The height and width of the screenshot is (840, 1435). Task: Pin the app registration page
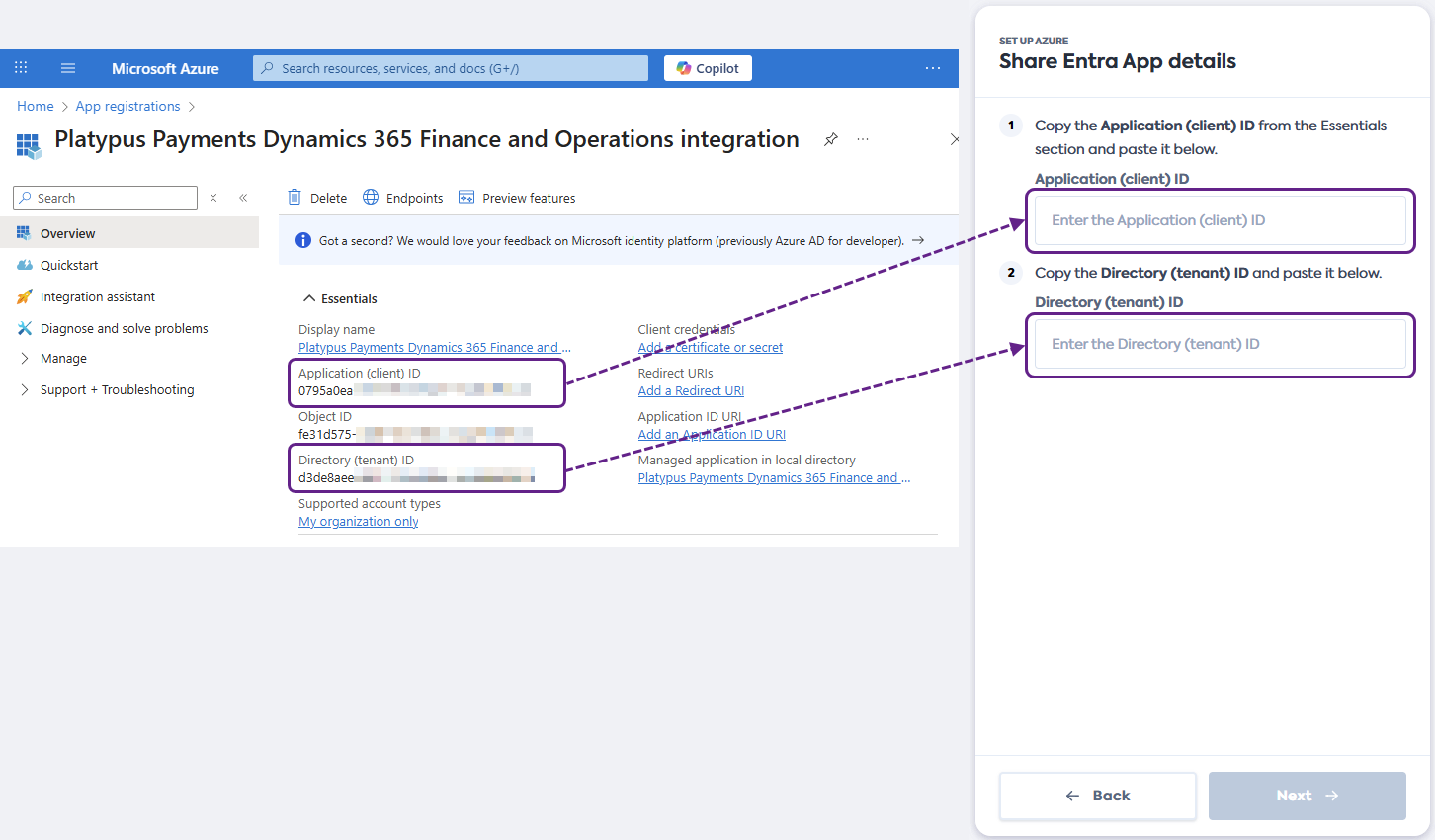tap(831, 139)
